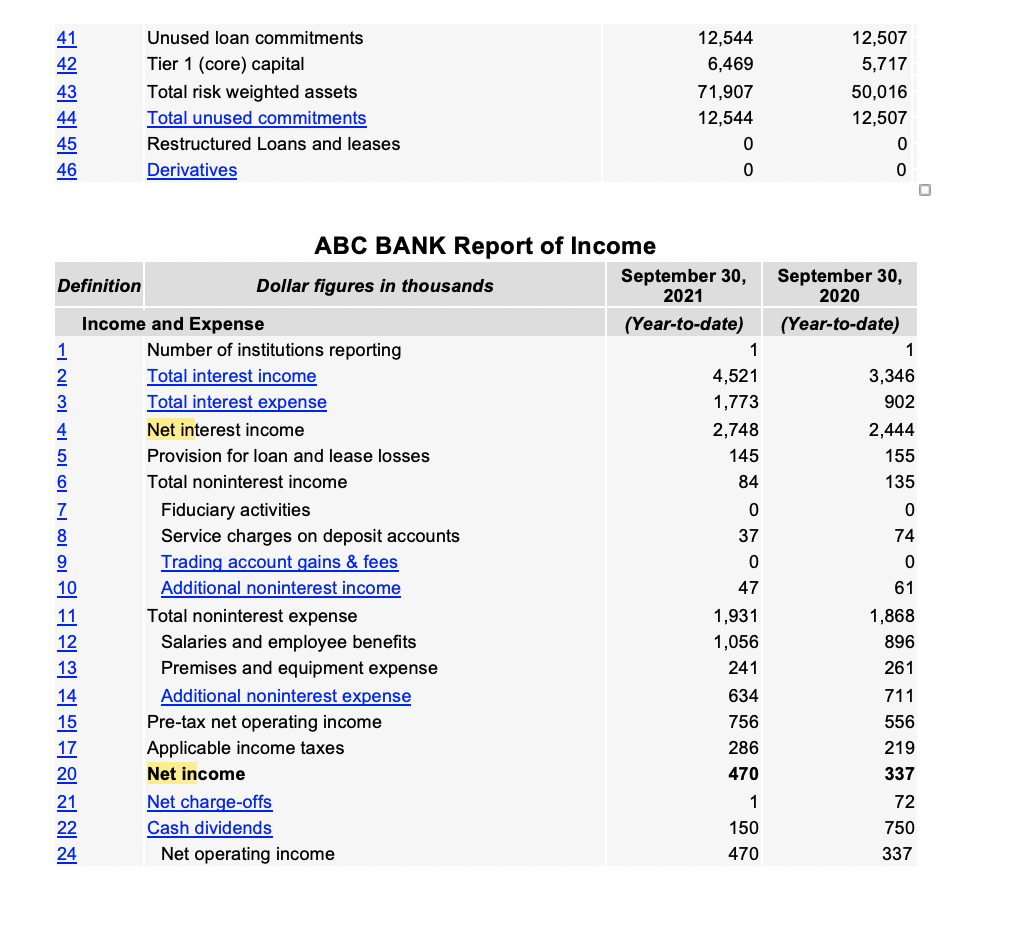1034x927 pixels.
Task: Select the 2020 total noninterest expense value 1,868
Action: coord(892,616)
